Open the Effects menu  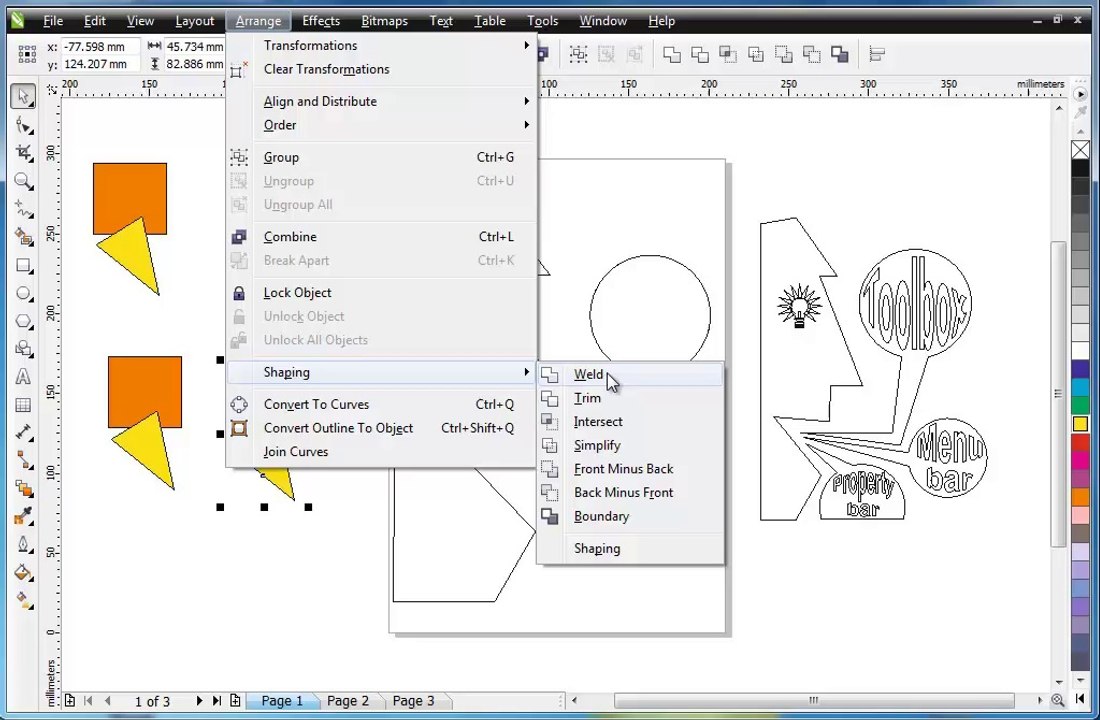coord(321,21)
